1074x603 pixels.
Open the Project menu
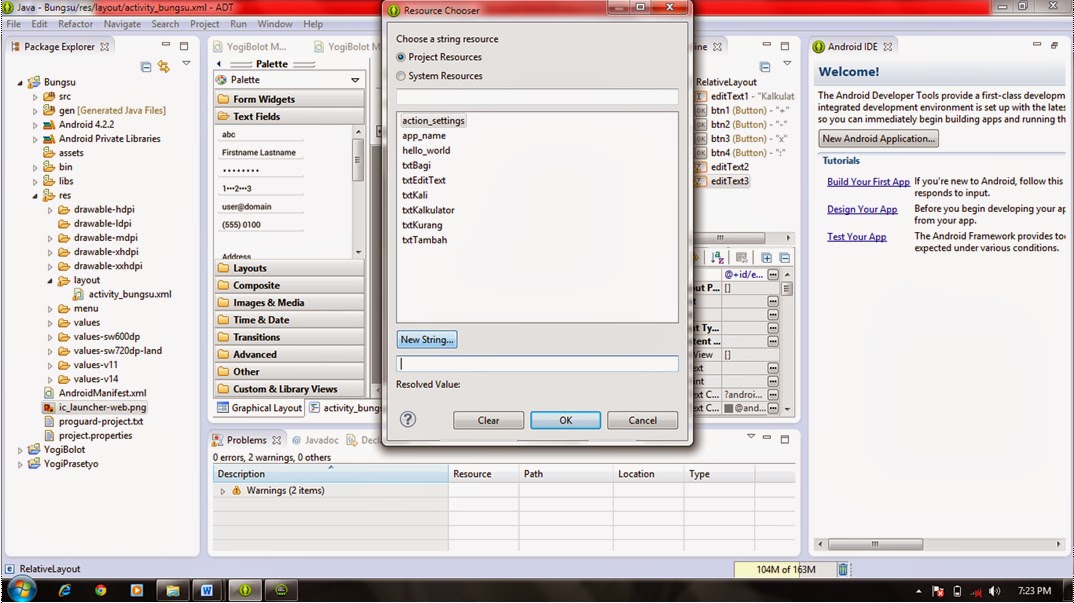[205, 23]
